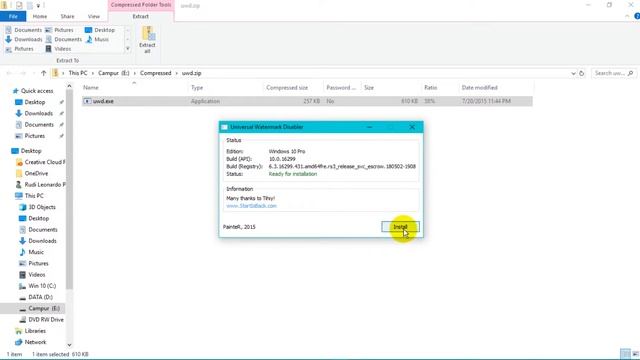The height and width of the screenshot is (360, 640).
Task: Switch to the Share ribbon tab
Action: pyautogui.click(x=67, y=16)
